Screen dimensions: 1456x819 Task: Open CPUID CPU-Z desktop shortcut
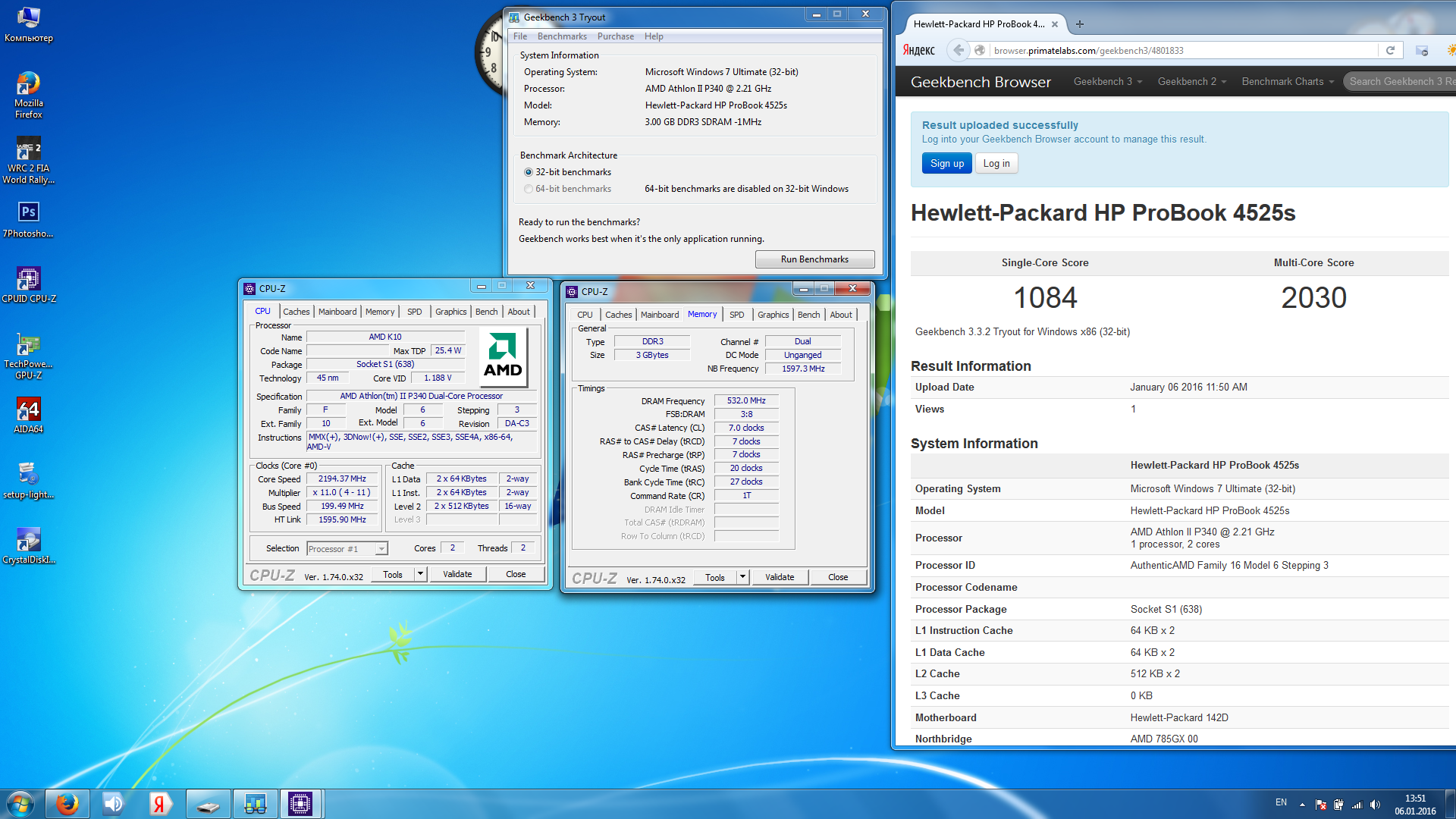tap(29, 285)
